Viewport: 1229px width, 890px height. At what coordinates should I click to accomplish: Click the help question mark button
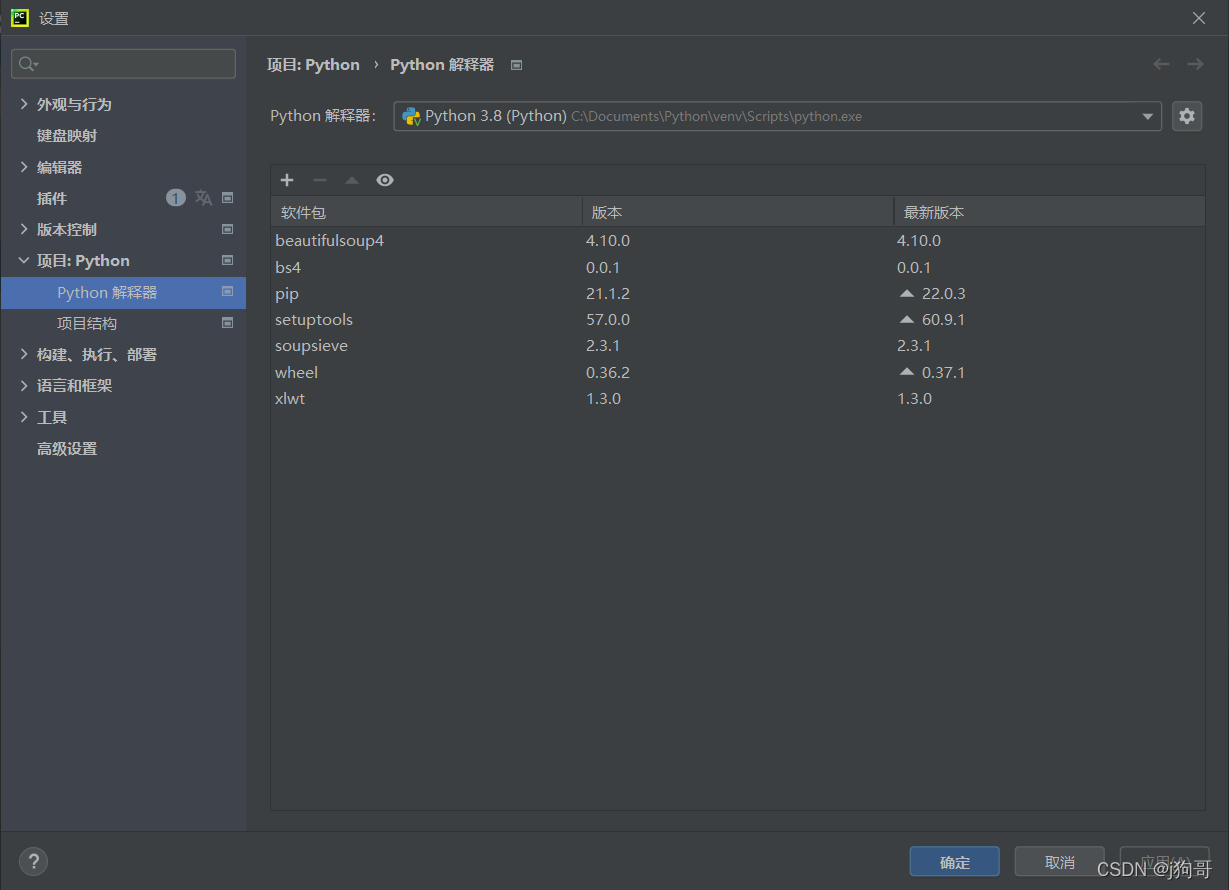point(33,861)
